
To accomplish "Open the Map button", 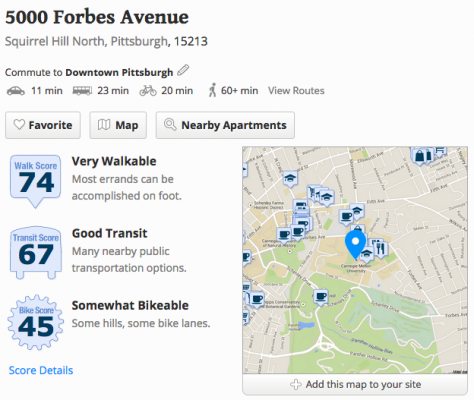I will [118, 125].
